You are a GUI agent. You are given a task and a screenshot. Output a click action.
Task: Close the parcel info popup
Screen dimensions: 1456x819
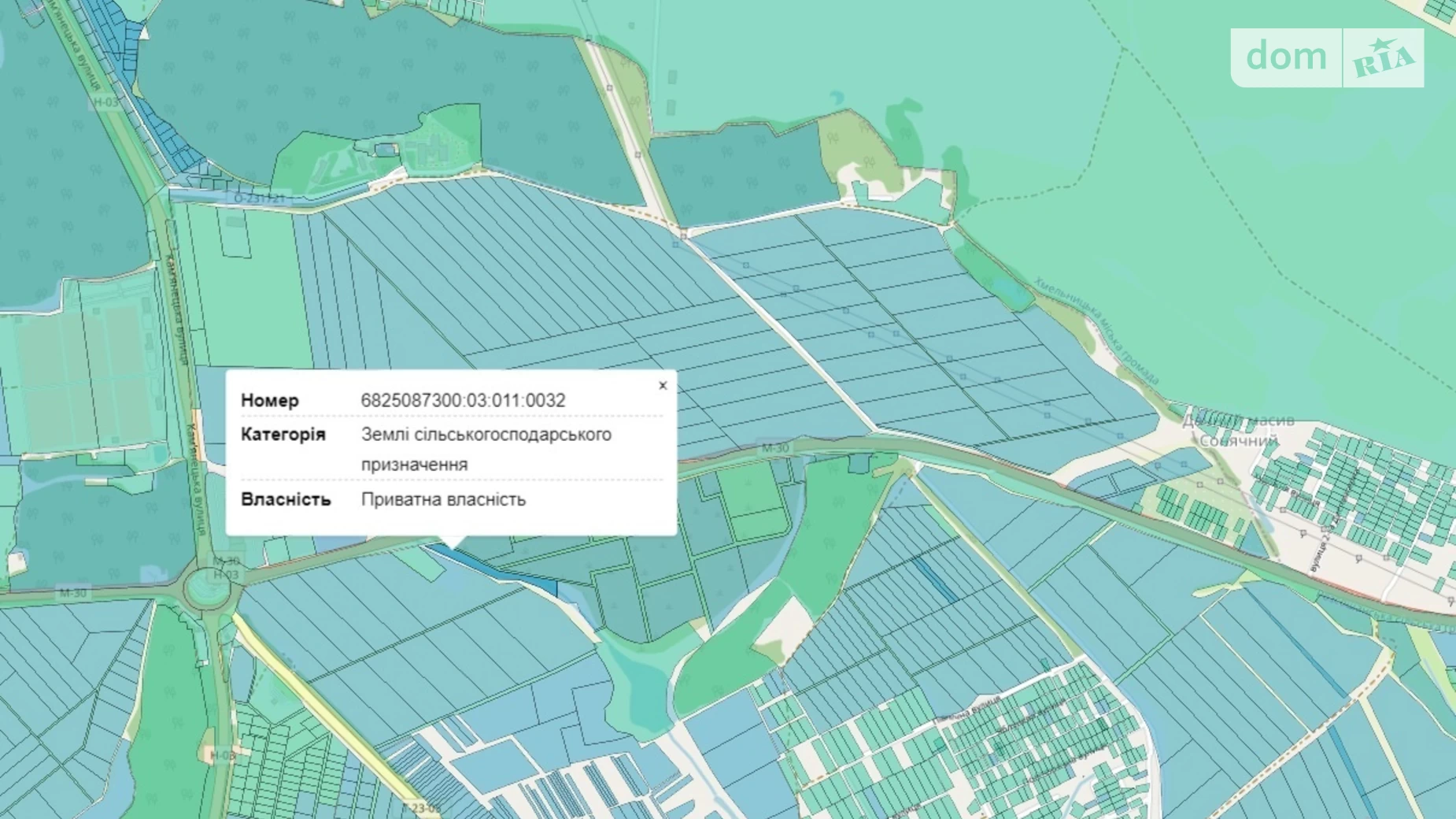point(663,386)
